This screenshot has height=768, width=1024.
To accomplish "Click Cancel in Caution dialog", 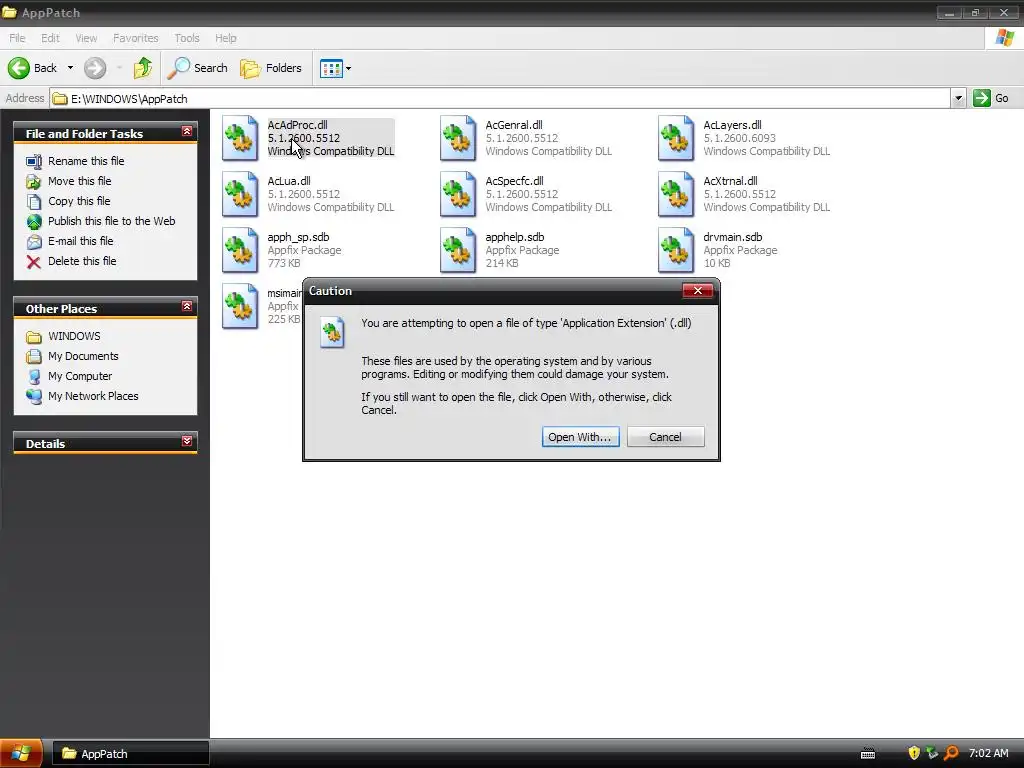I will tap(665, 437).
